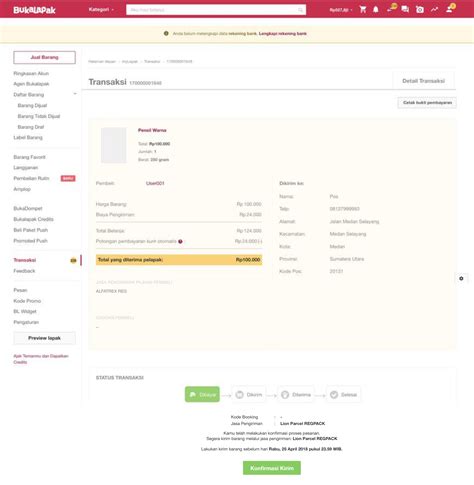Open BukaDompet in sidebar

coord(28,208)
